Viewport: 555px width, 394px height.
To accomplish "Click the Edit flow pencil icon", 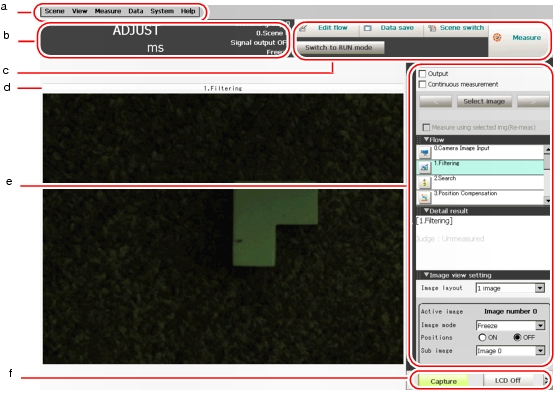I will pos(303,29).
